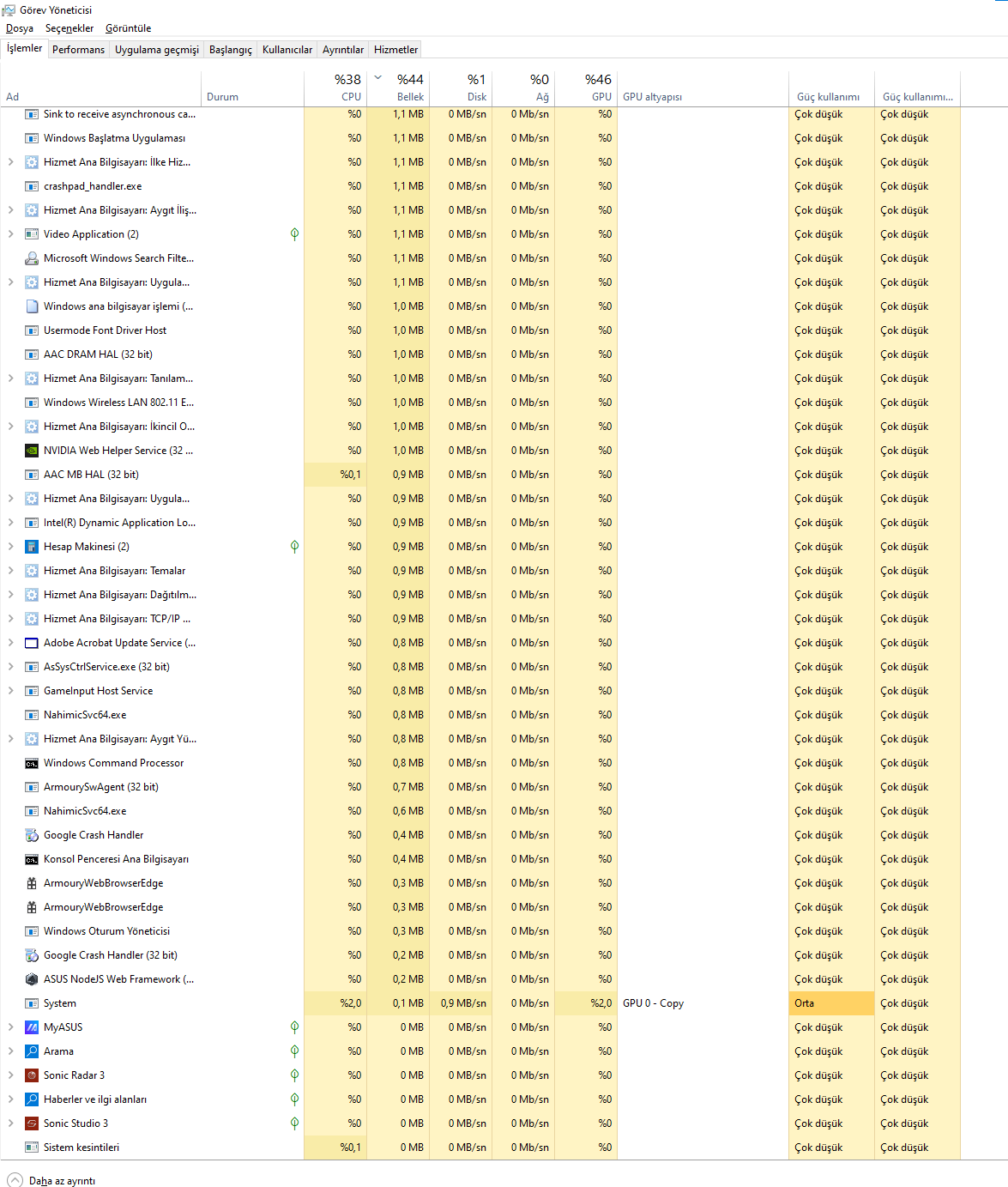Expand the Hesap Makinesi (2) group
This screenshot has width=1008, height=1187.
tap(10, 547)
